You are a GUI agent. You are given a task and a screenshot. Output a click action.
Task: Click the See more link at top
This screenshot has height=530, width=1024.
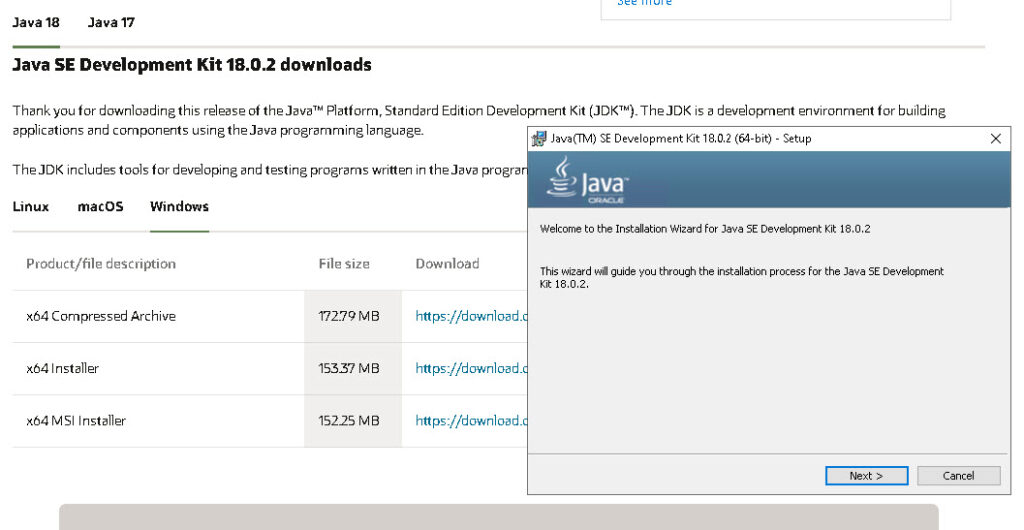click(644, 3)
